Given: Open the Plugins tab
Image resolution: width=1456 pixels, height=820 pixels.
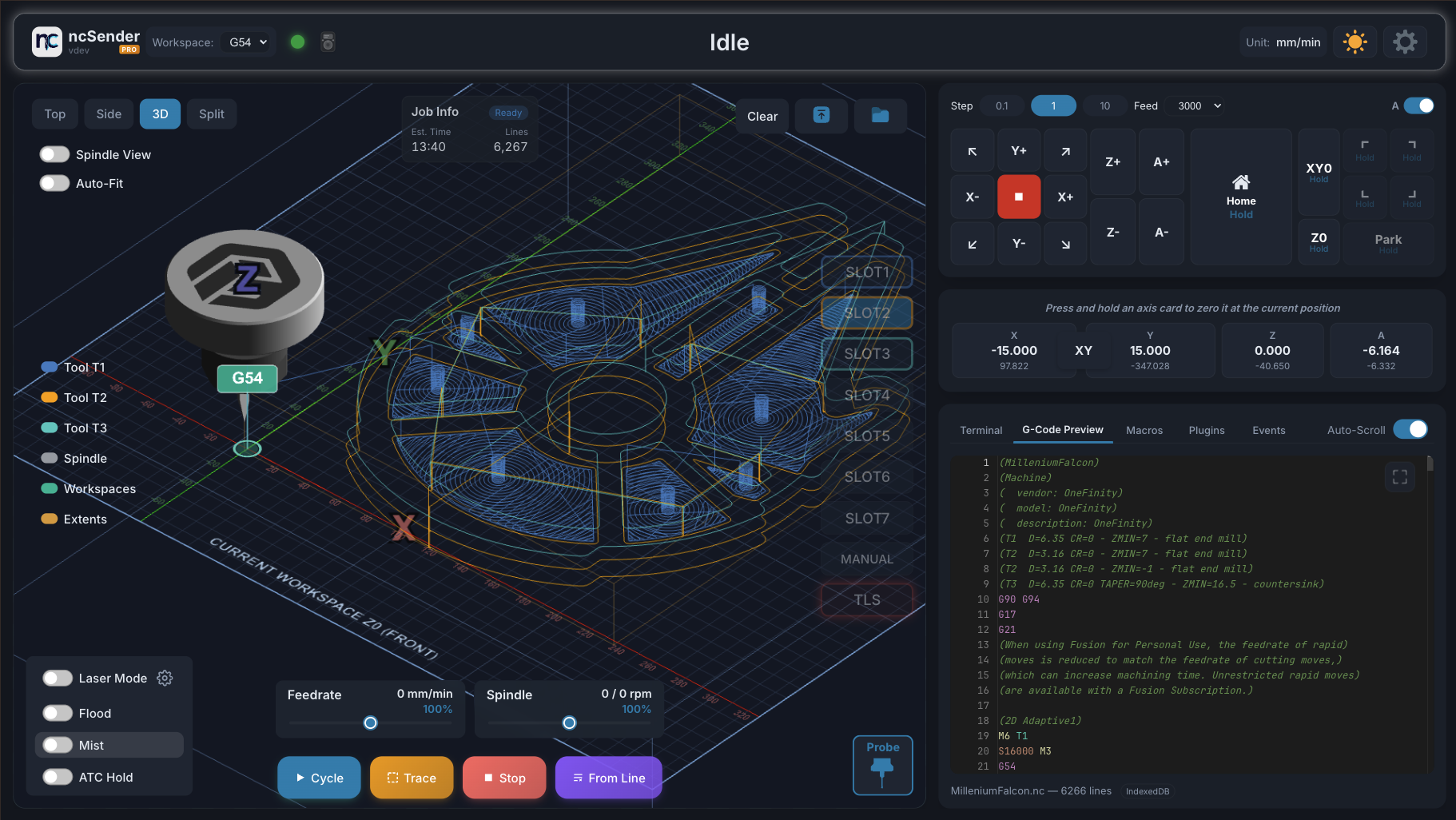Looking at the screenshot, I should (1207, 430).
